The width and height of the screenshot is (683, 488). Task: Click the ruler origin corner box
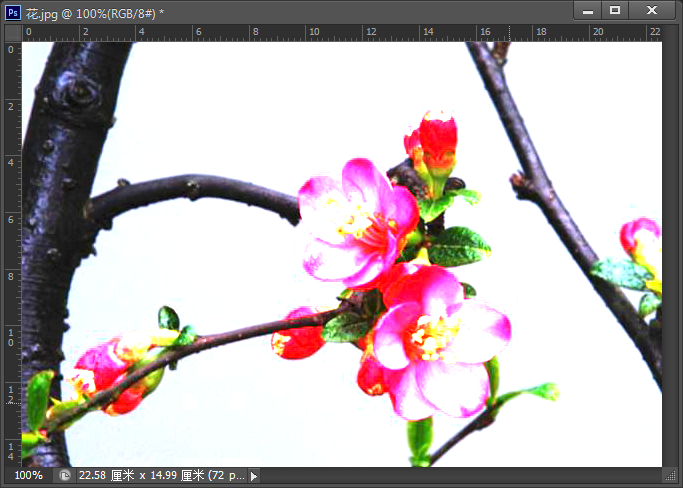[x=12, y=32]
